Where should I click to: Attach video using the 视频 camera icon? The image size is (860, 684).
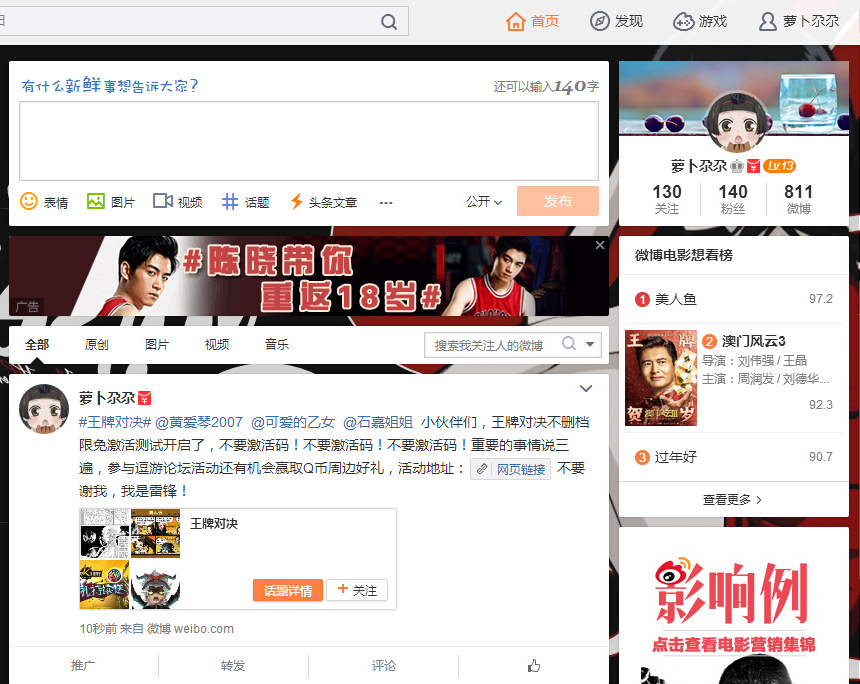pos(163,201)
